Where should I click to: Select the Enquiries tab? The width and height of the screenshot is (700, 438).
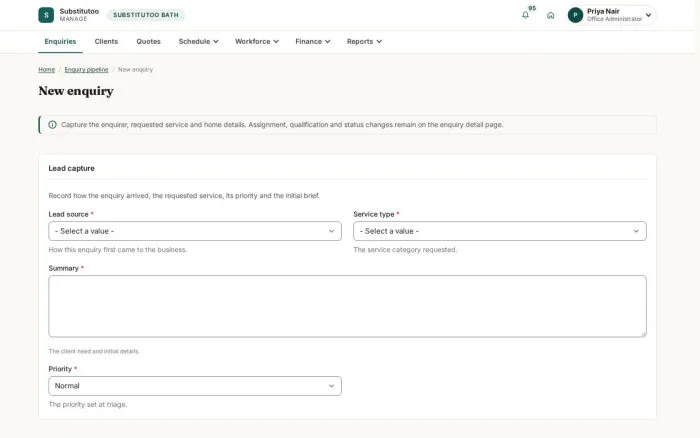tap(60, 42)
